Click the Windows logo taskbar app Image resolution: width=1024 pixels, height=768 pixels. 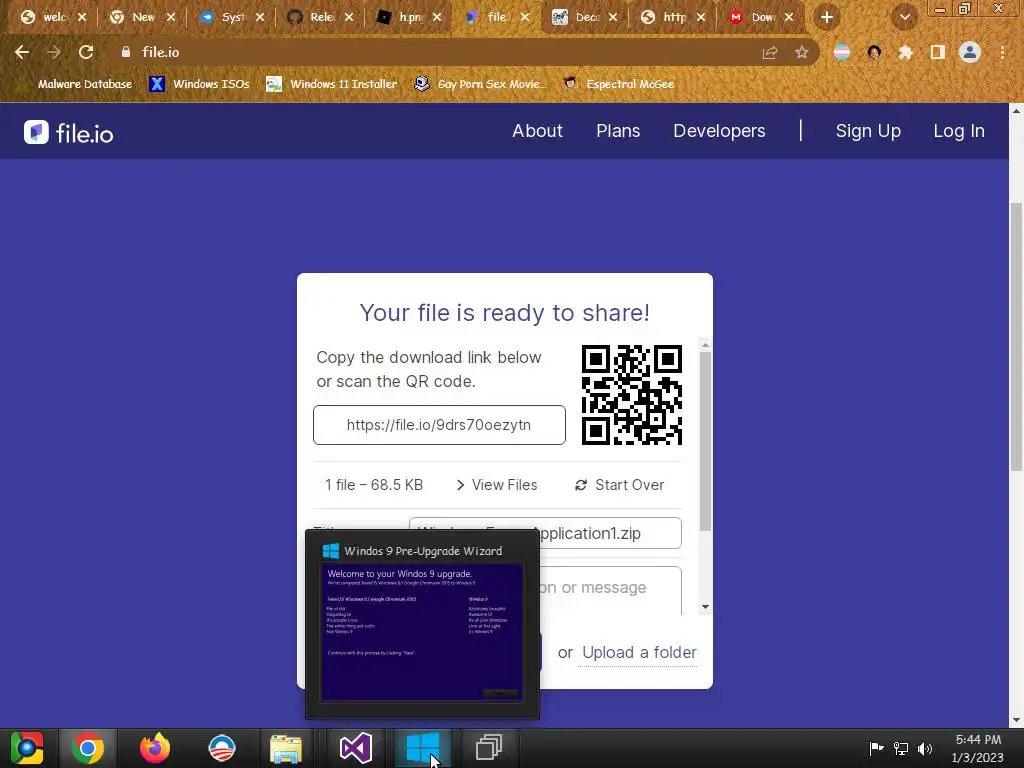(423, 748)
